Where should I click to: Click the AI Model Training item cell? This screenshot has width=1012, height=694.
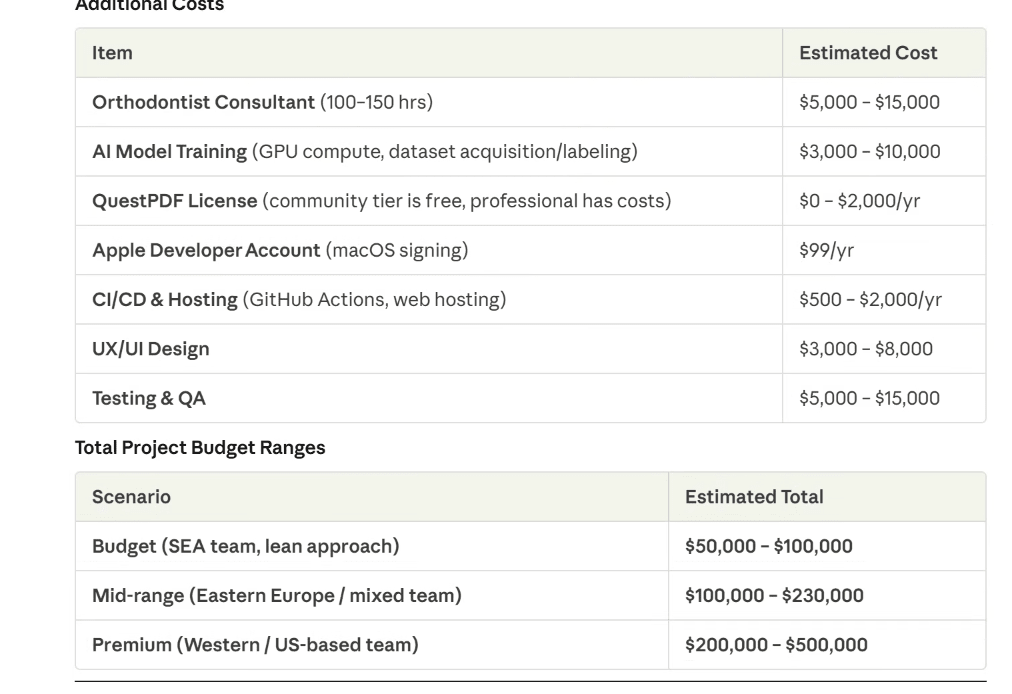pos(364,152)
